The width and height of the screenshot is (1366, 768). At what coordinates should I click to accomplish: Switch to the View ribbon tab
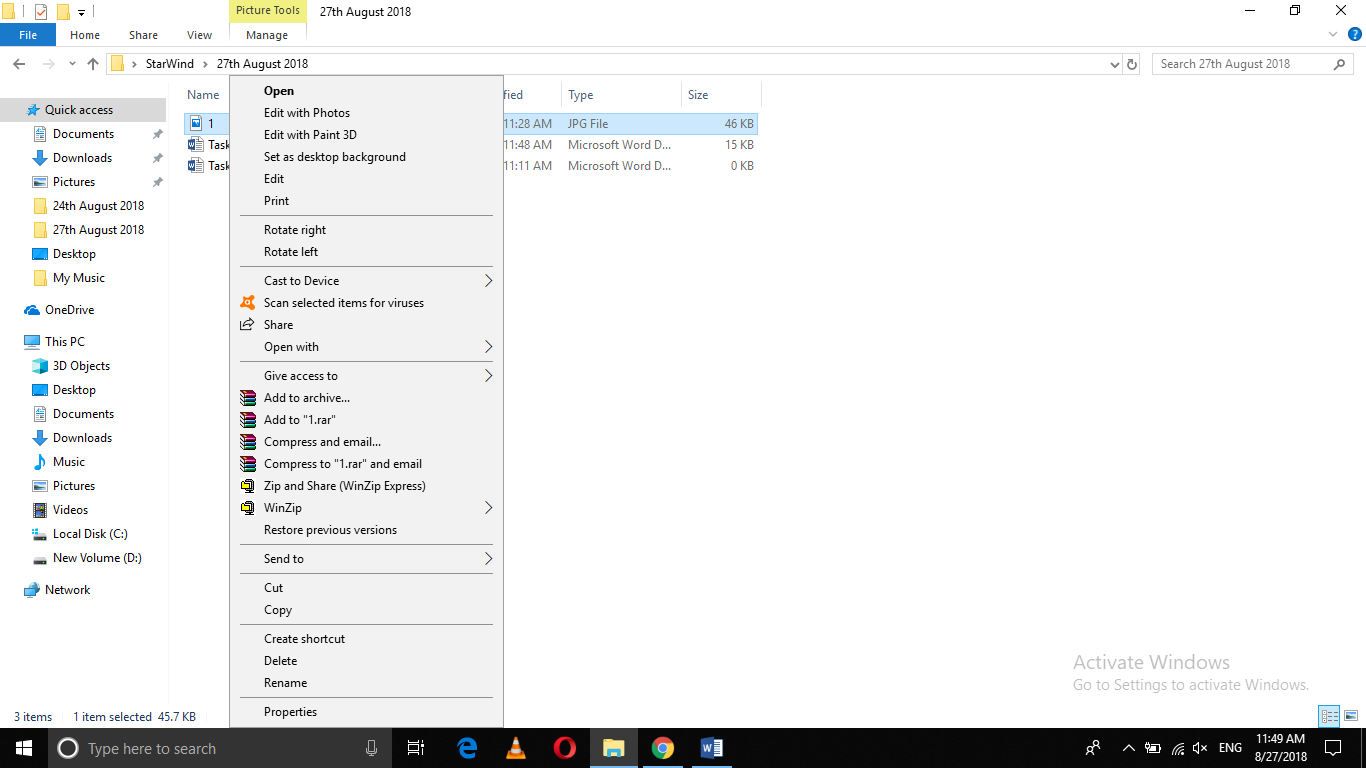pyautogui.click(x=198, y=34)
